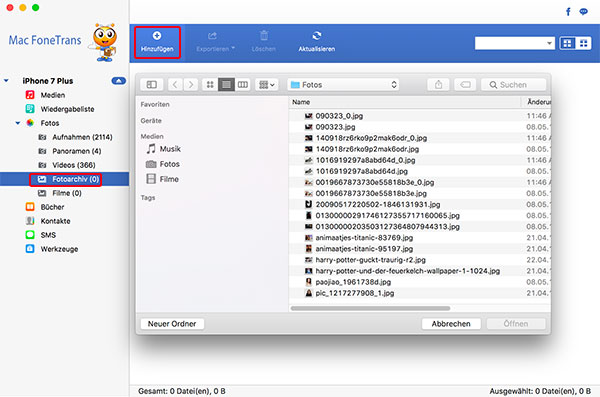This screenshot has width=600, height=397.
Task: Open Wiedergabeliste in the sidebar
Action: tap(67, 109)
